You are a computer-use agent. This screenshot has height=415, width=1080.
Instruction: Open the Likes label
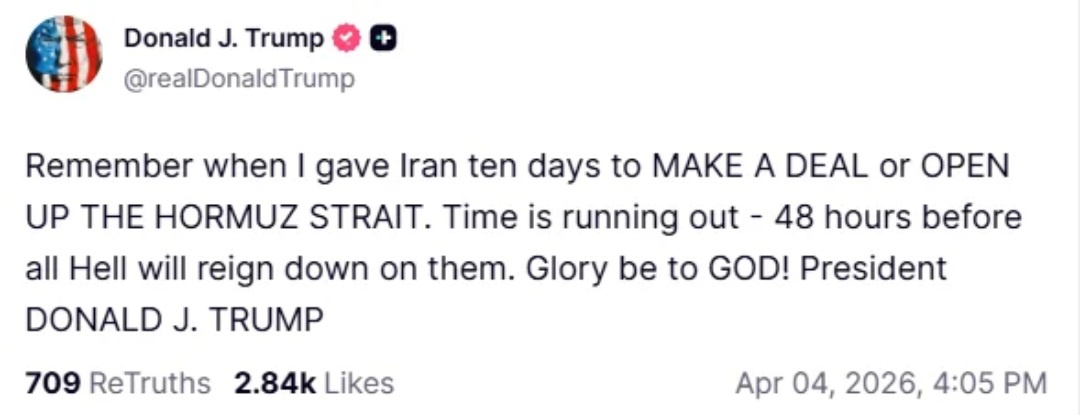[x=359, y=383]
